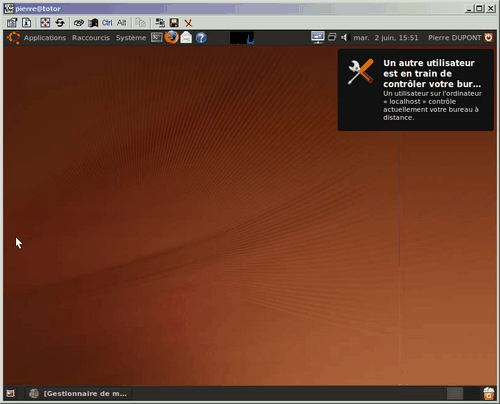Screen dimensions: 500x404
Task: Send Ctrl-Esc icon in toolbar
Action: click(93, 23)
